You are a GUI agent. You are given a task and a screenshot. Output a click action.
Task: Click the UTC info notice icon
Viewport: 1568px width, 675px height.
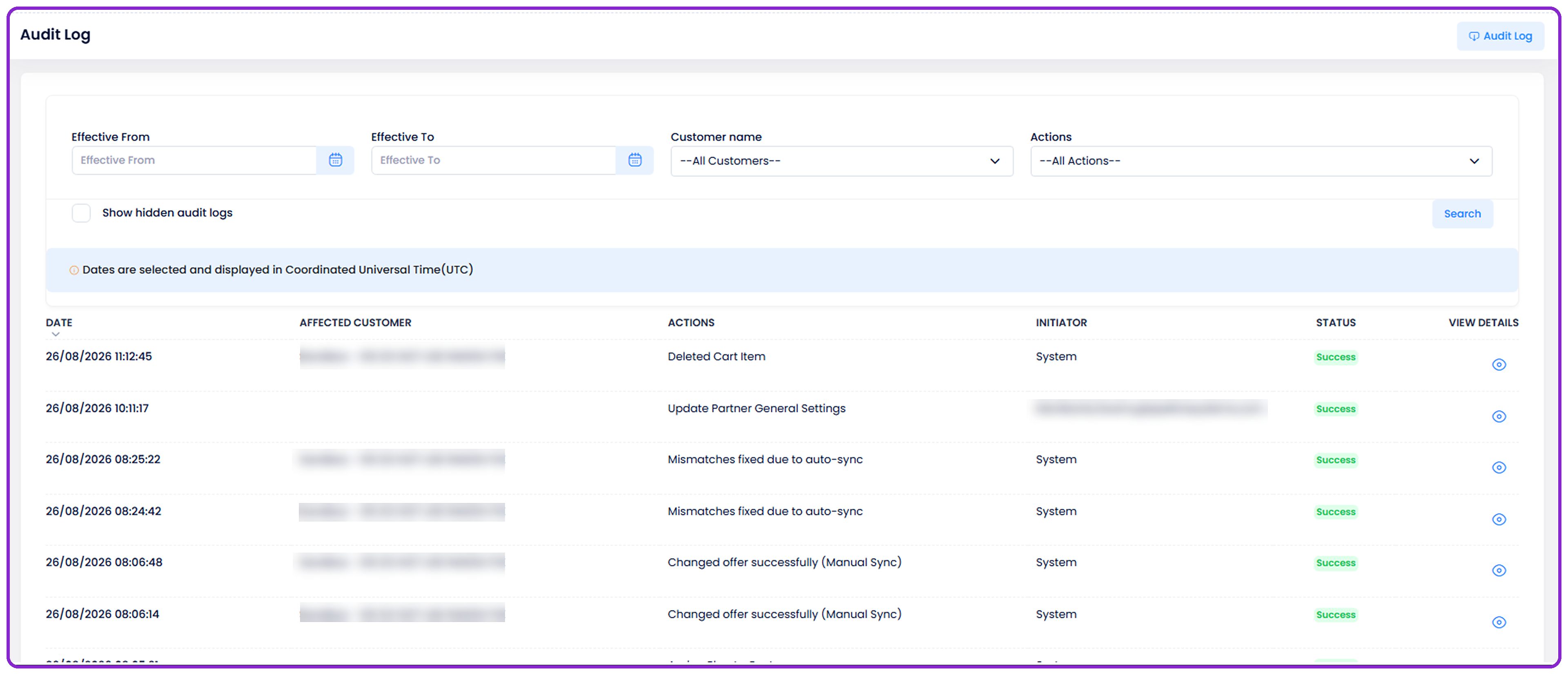(x=73, y=270)
